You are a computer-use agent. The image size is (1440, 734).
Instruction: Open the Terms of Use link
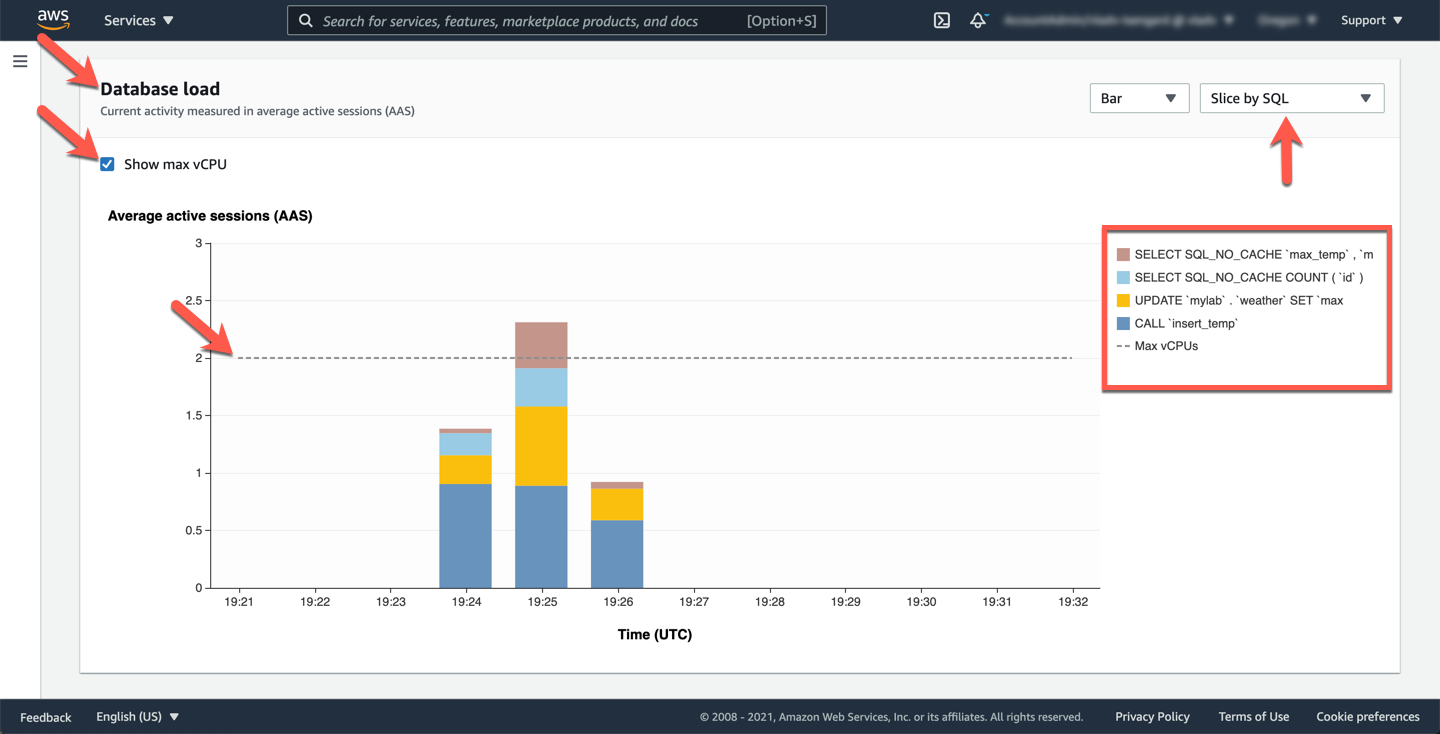(1253, 717)
